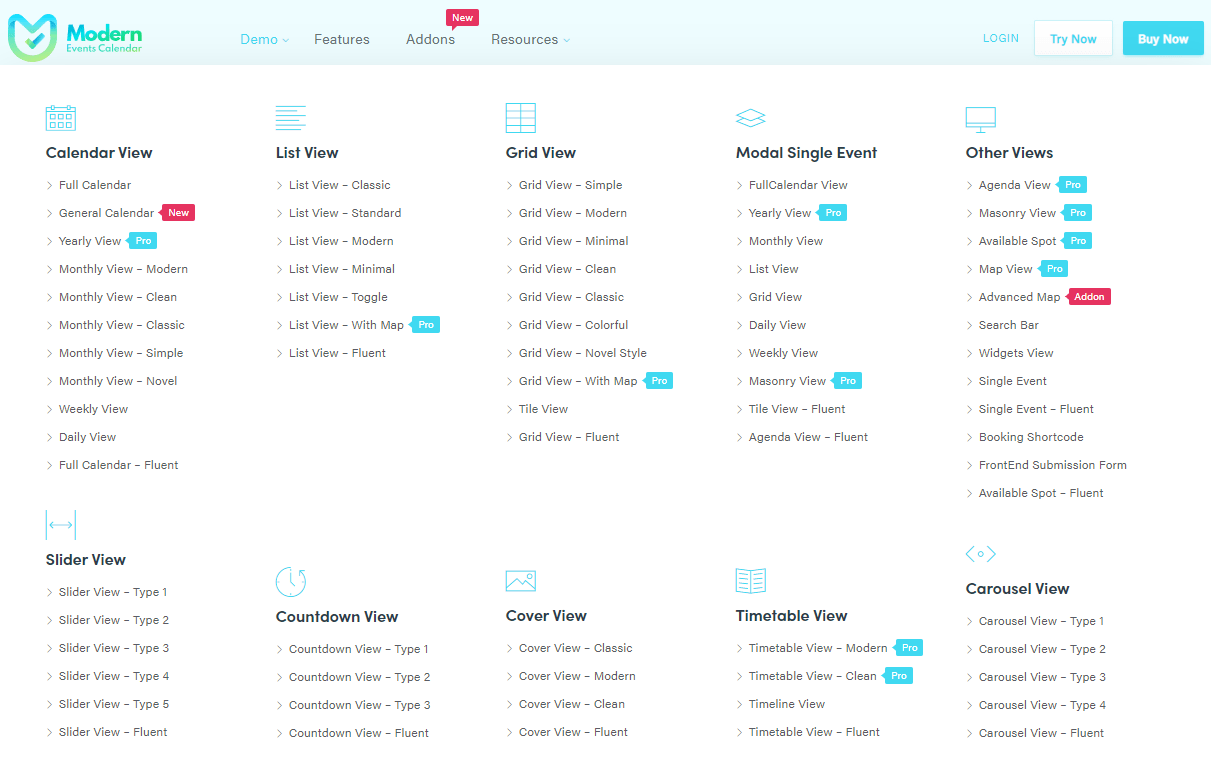Open the Addons menu item
The image size is (1211, 764).
click(x=430, y=39)
